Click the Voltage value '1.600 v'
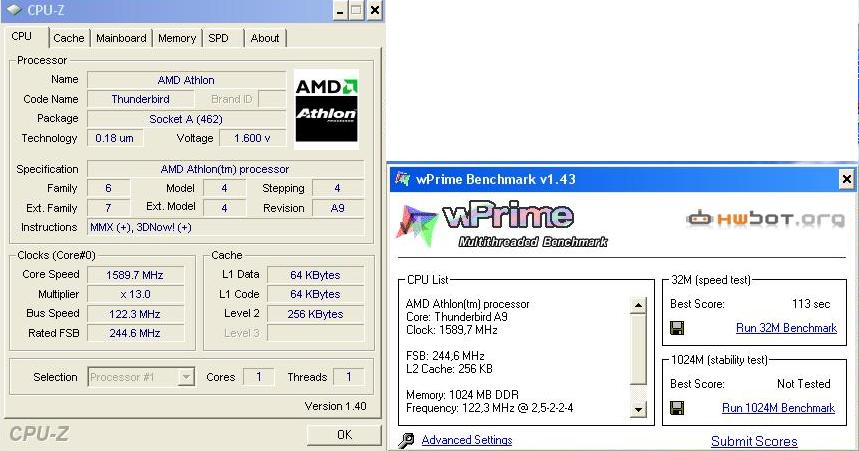This screenshot has width=859, height=451. click(252, 138)
